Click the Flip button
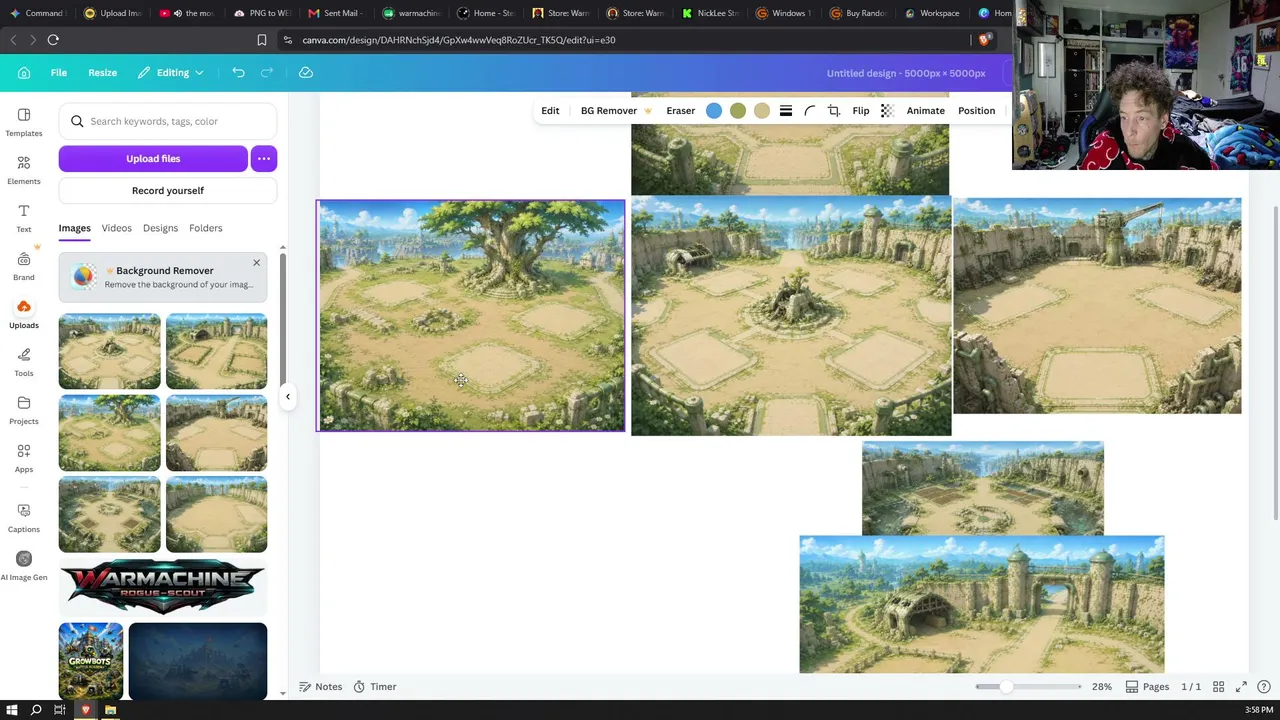 click(860, 111)
